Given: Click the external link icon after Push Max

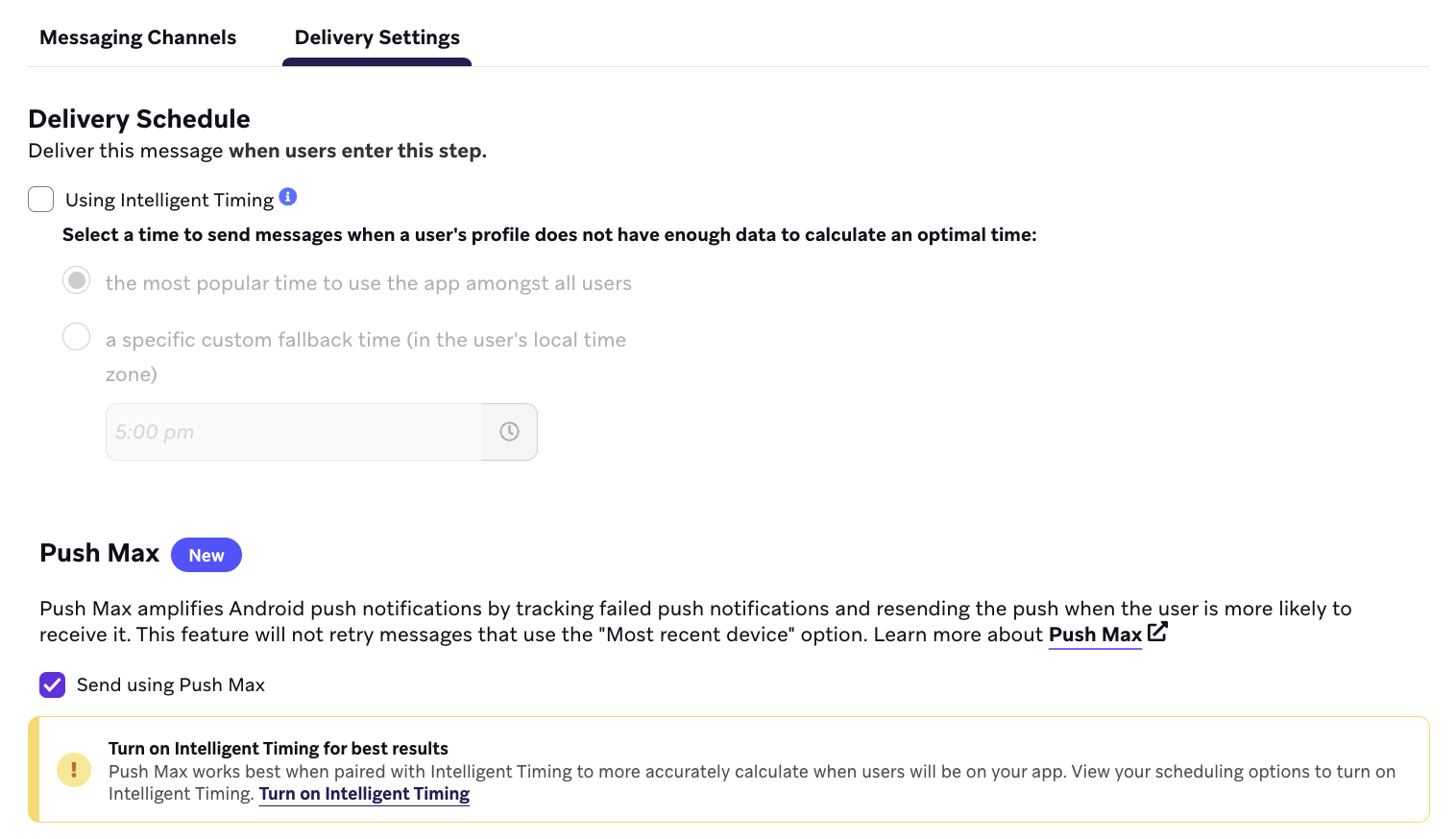Looking at the screenshot, I should [1157, 633].
